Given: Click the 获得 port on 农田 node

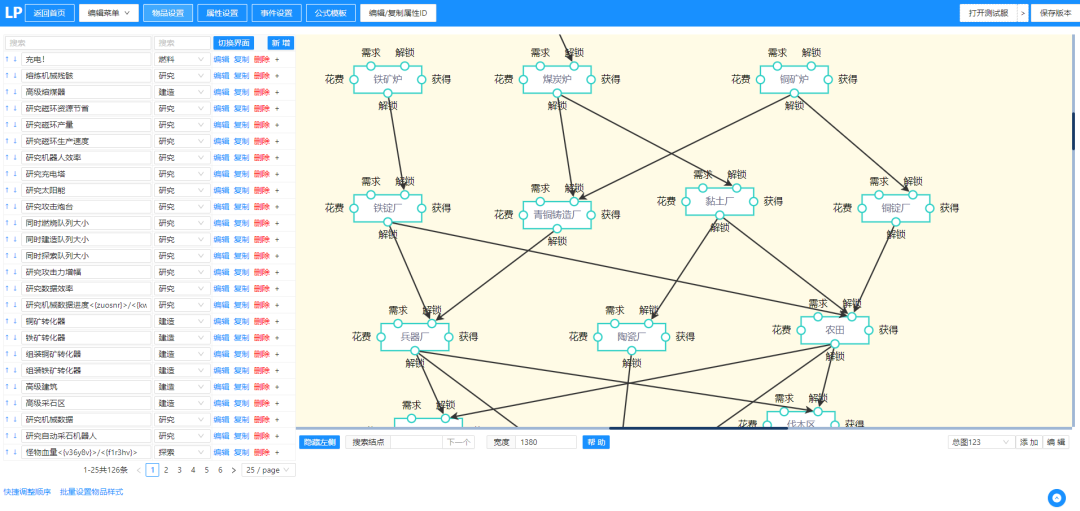Looking at the screenshot, I should point(869,331).
